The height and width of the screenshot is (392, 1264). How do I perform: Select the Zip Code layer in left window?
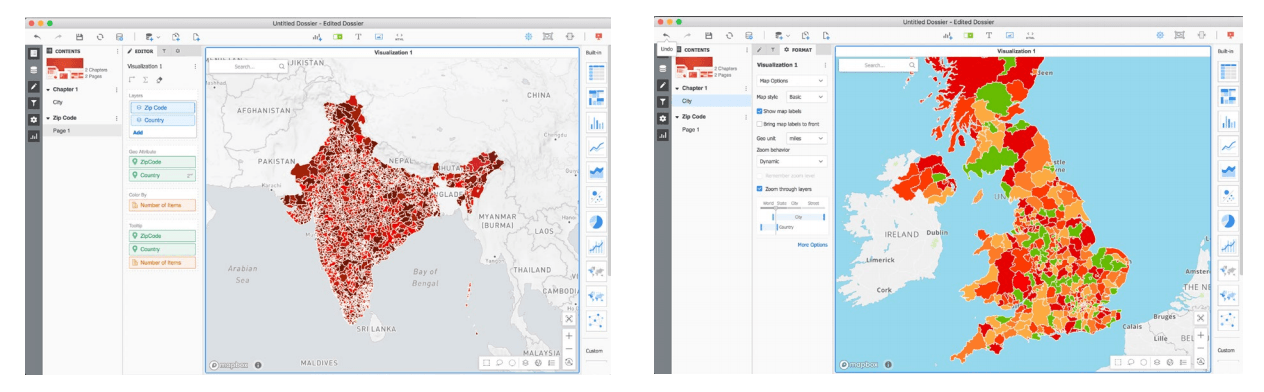pyautogui.click(x=162, y=107)
